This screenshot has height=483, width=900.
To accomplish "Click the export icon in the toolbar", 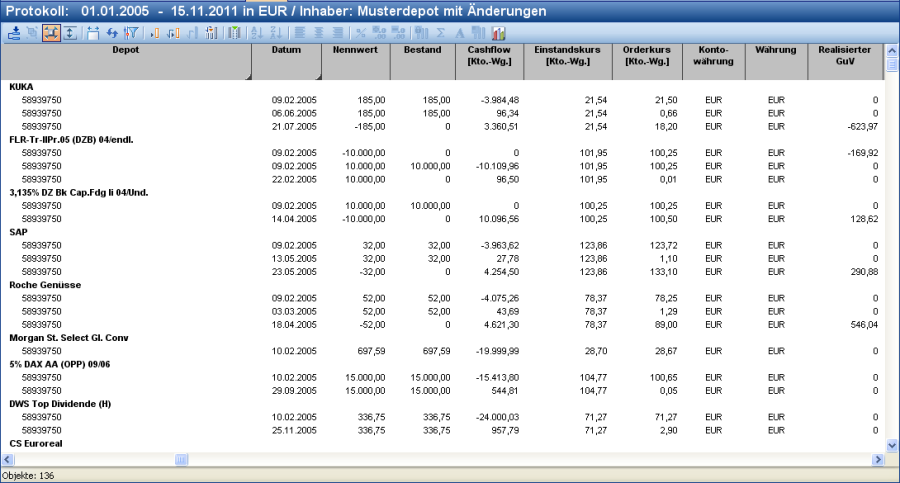I will [x=14, y=33].
